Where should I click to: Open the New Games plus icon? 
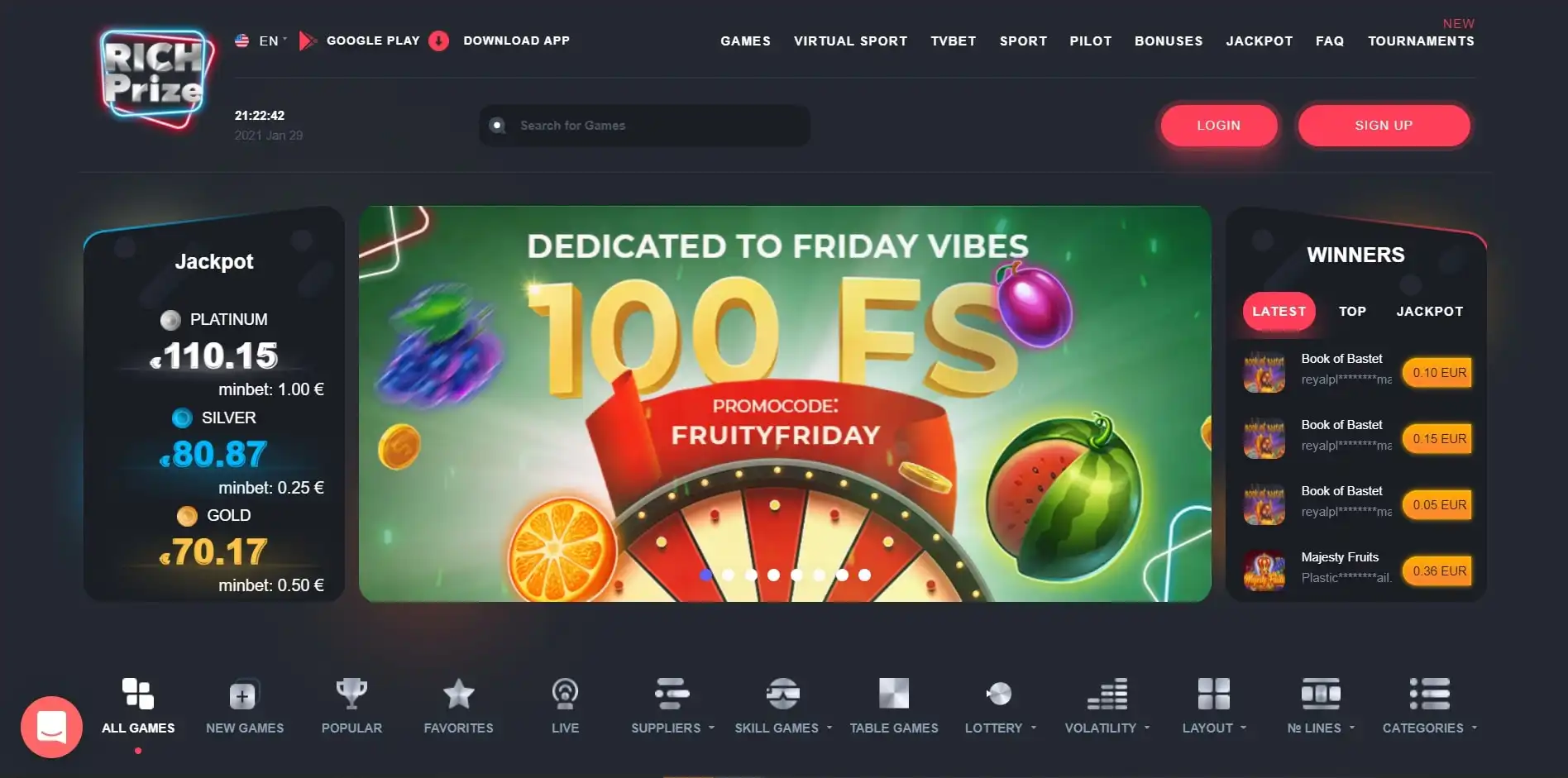click(243, 695)
